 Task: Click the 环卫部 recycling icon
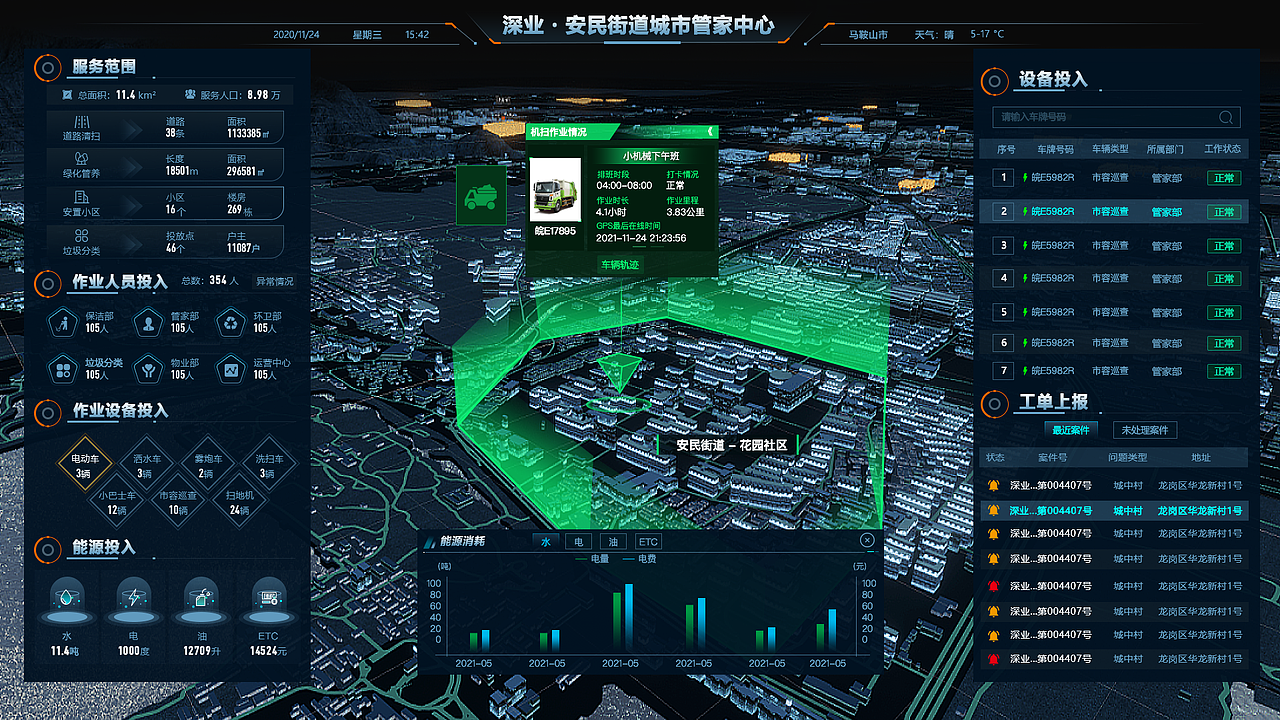coord(232,323)
